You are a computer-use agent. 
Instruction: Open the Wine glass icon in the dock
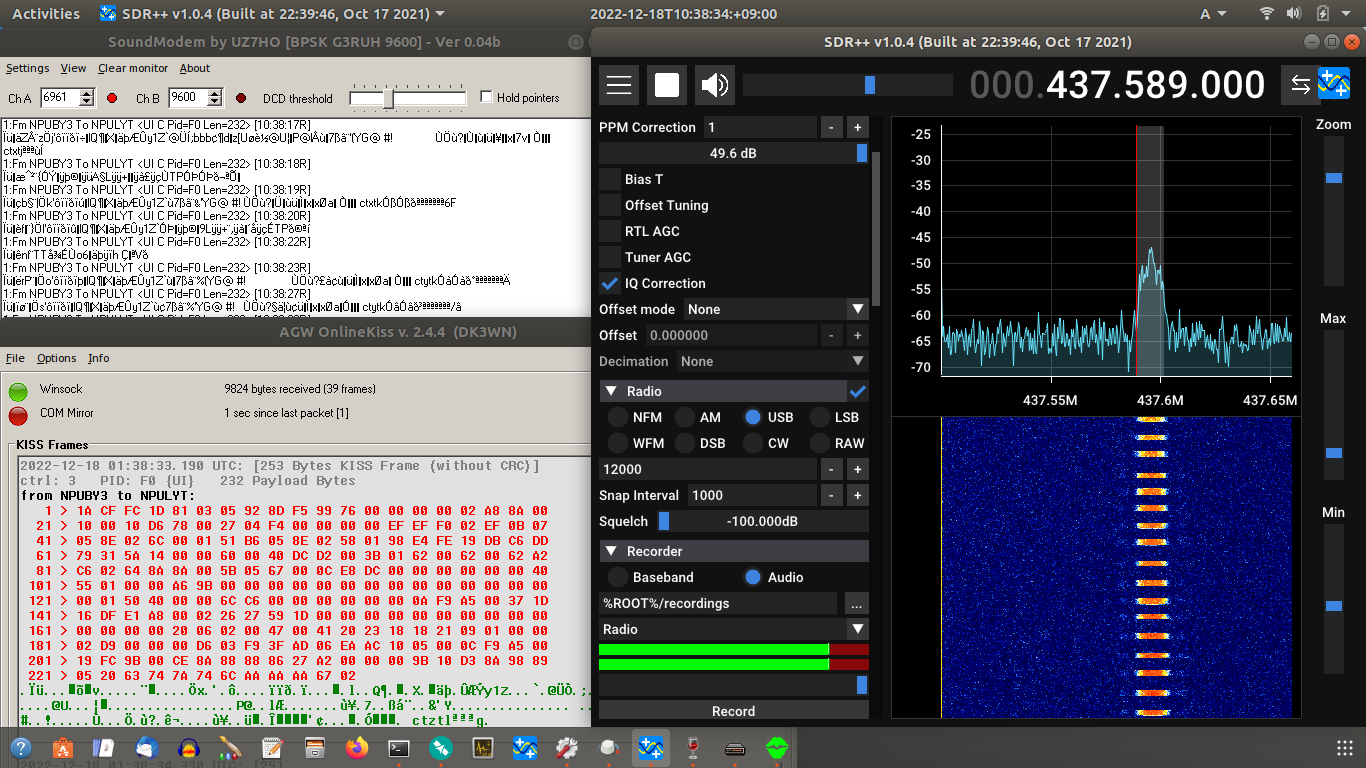[692, 748]
